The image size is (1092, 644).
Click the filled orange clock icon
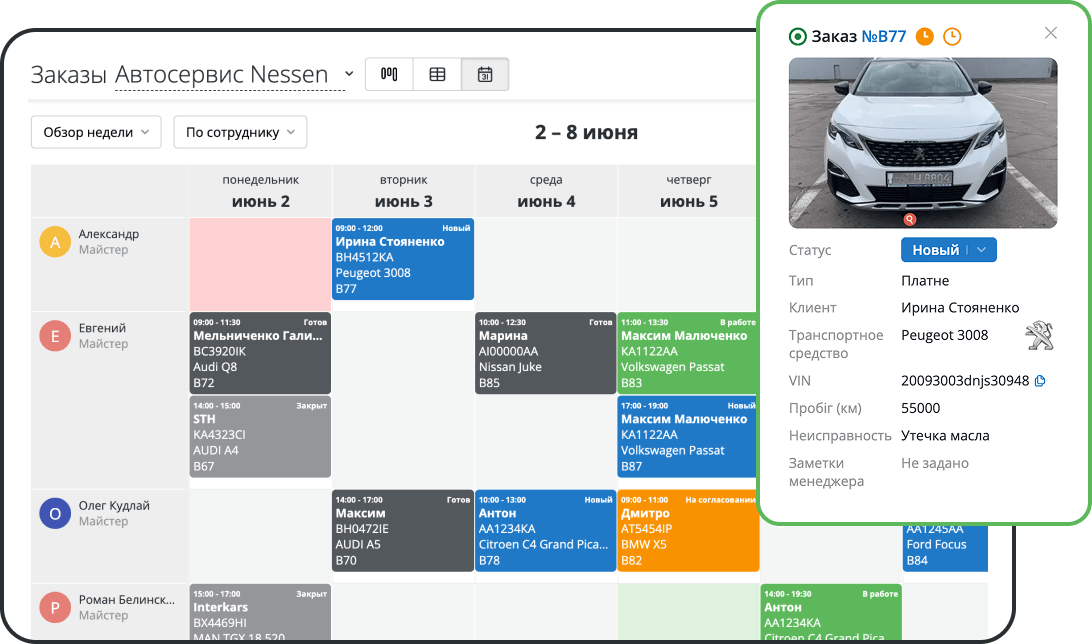click(x=925, y=36)
